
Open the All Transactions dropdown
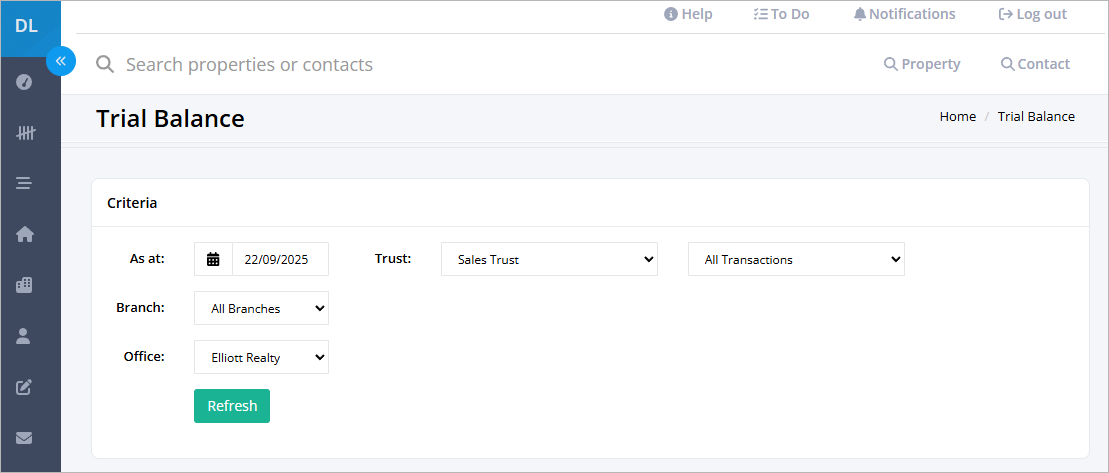click(x=796, y=259)
